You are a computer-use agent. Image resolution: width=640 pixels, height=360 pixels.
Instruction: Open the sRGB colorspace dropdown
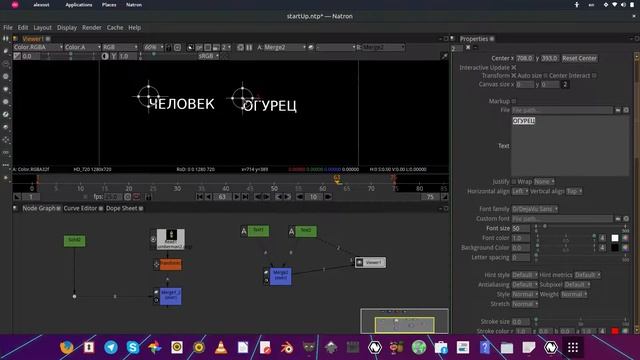[x=209, y=56]
